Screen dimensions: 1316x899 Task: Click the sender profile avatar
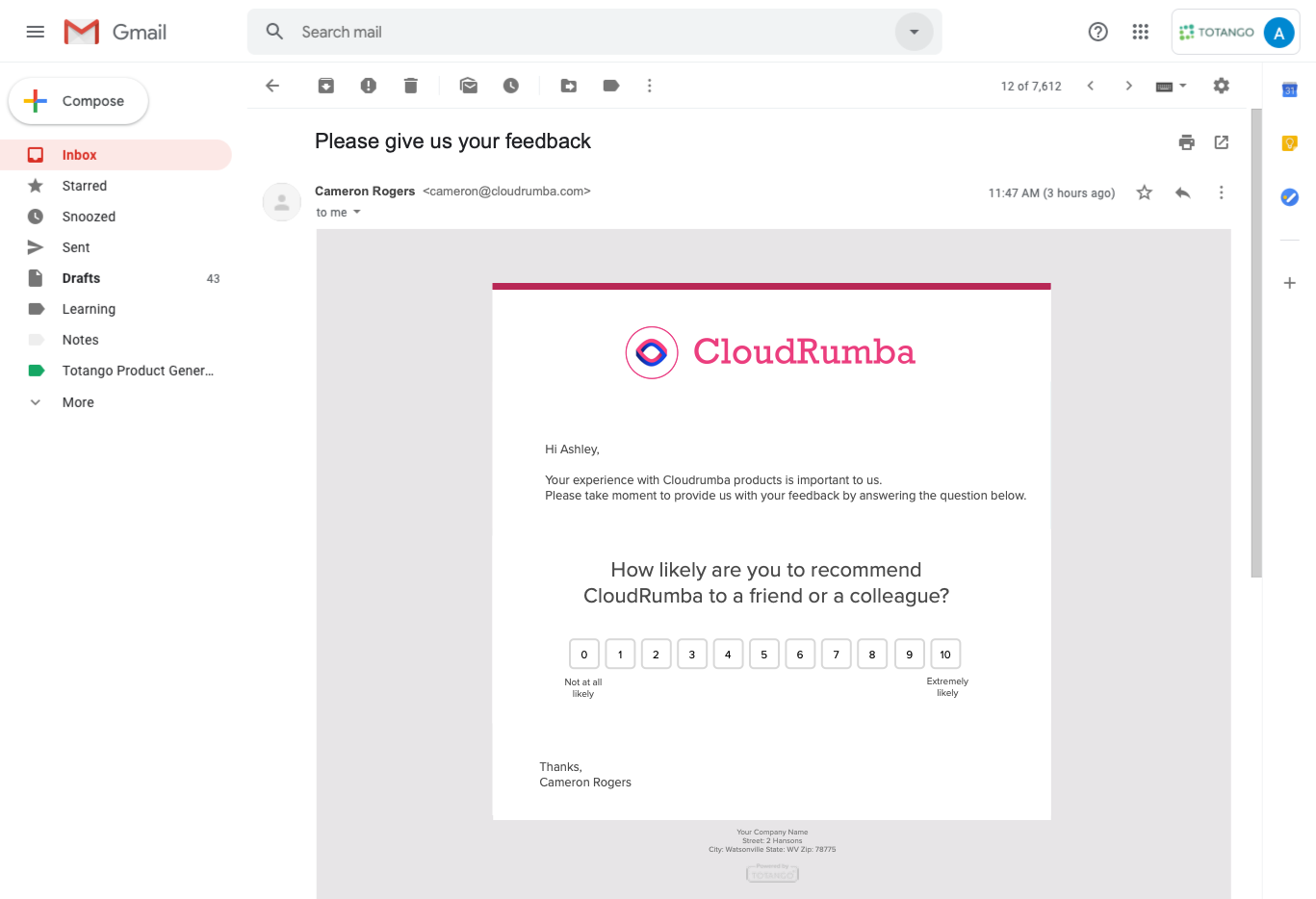[282, 202]
